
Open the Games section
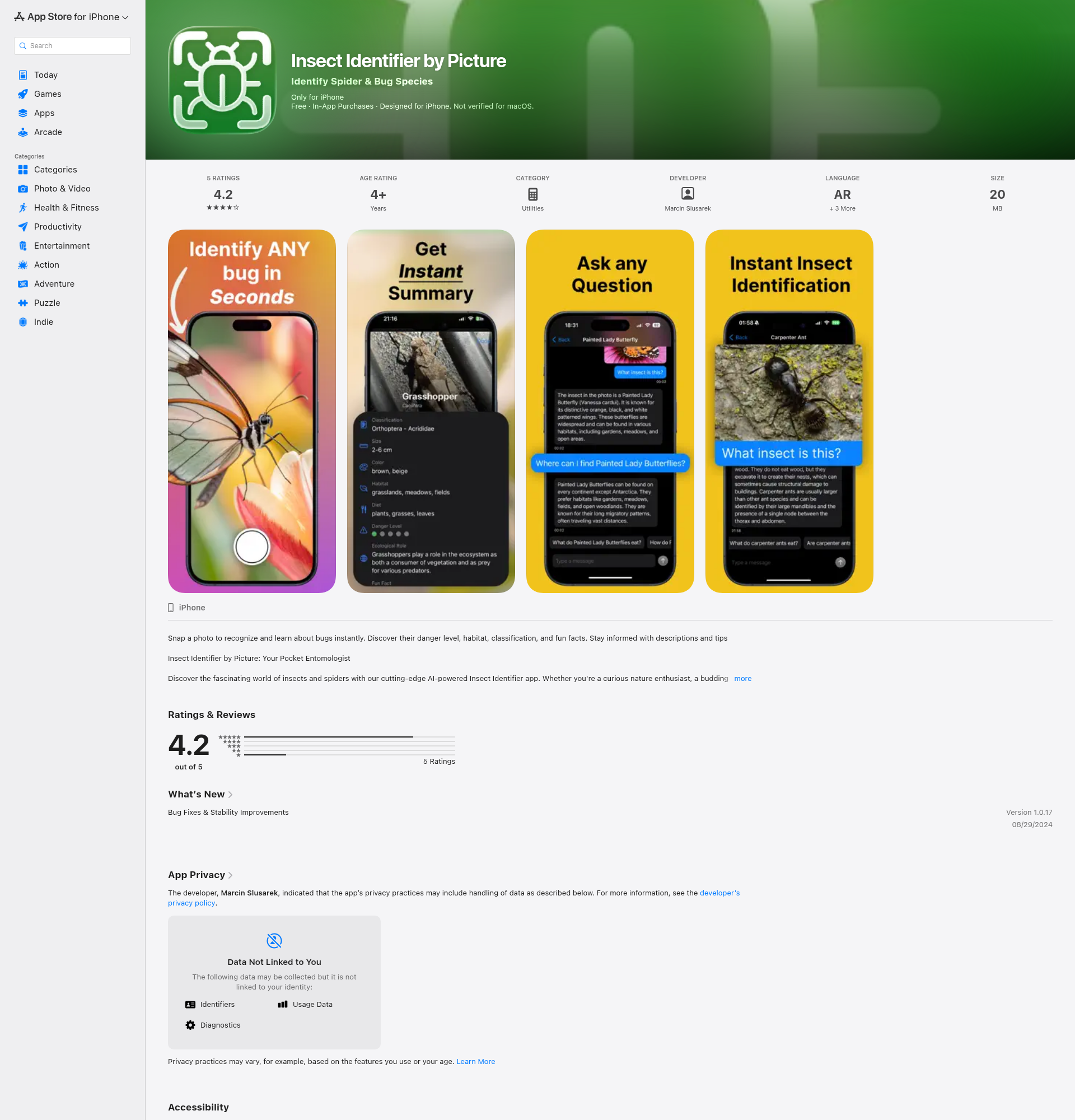(x=73, y=94)
